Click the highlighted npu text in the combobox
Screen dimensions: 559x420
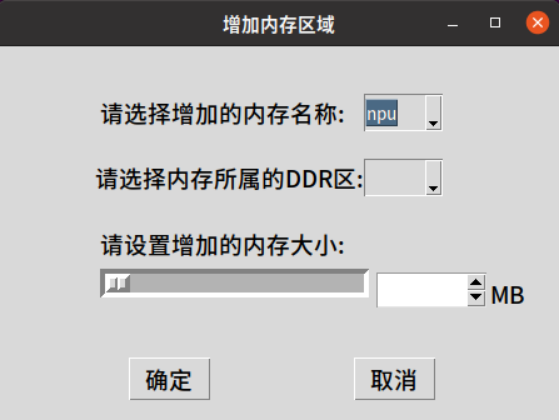click(x=381, y=113)
